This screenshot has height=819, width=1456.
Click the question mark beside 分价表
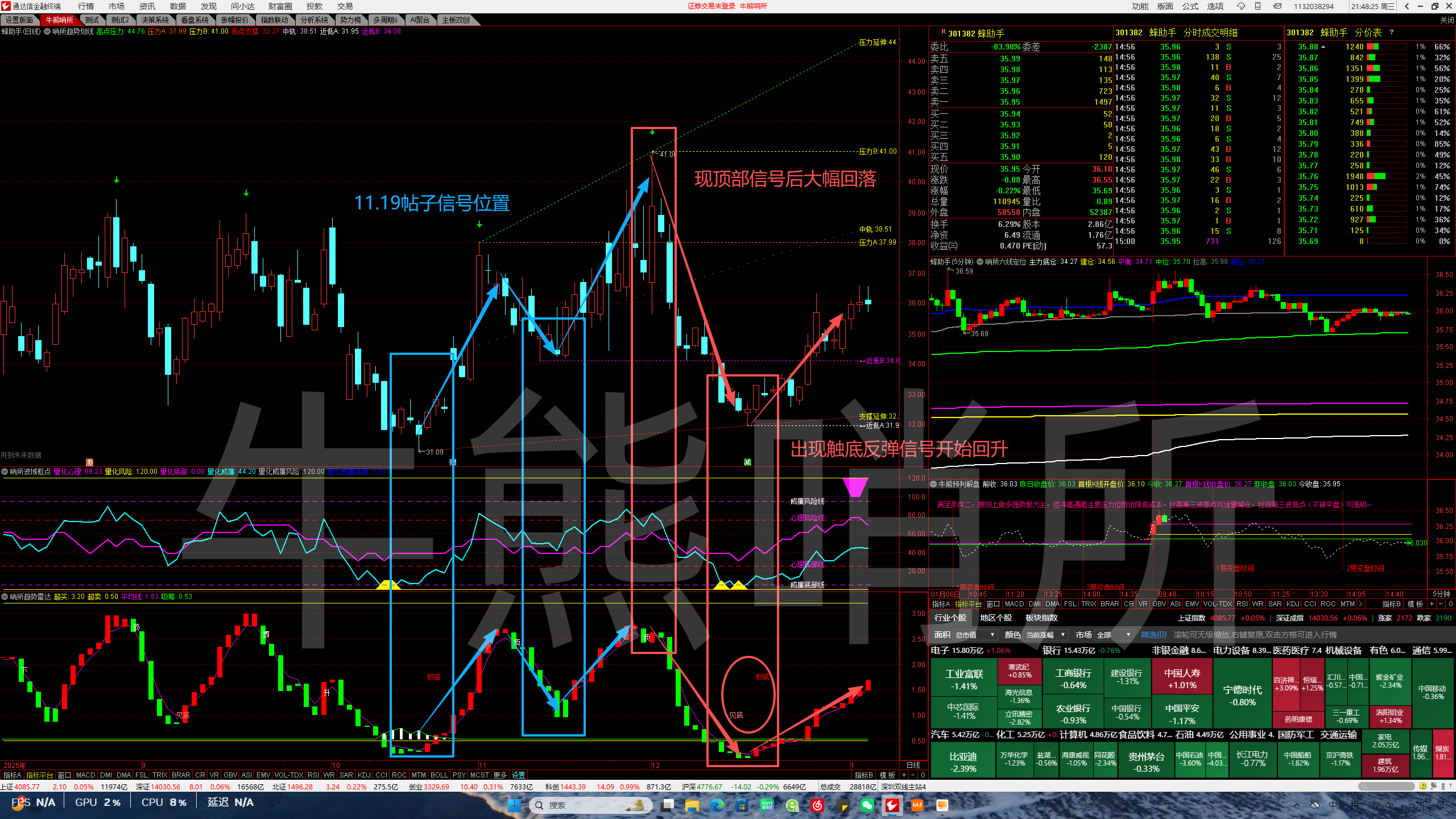(x=1392, y=32)
